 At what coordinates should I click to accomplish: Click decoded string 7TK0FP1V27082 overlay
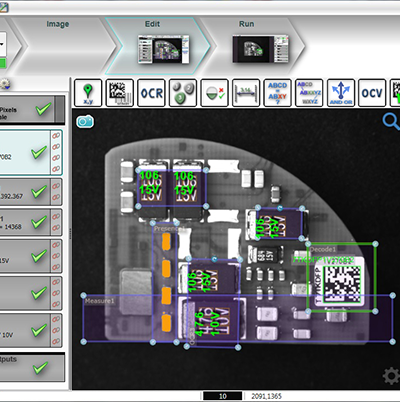[323, 260]
